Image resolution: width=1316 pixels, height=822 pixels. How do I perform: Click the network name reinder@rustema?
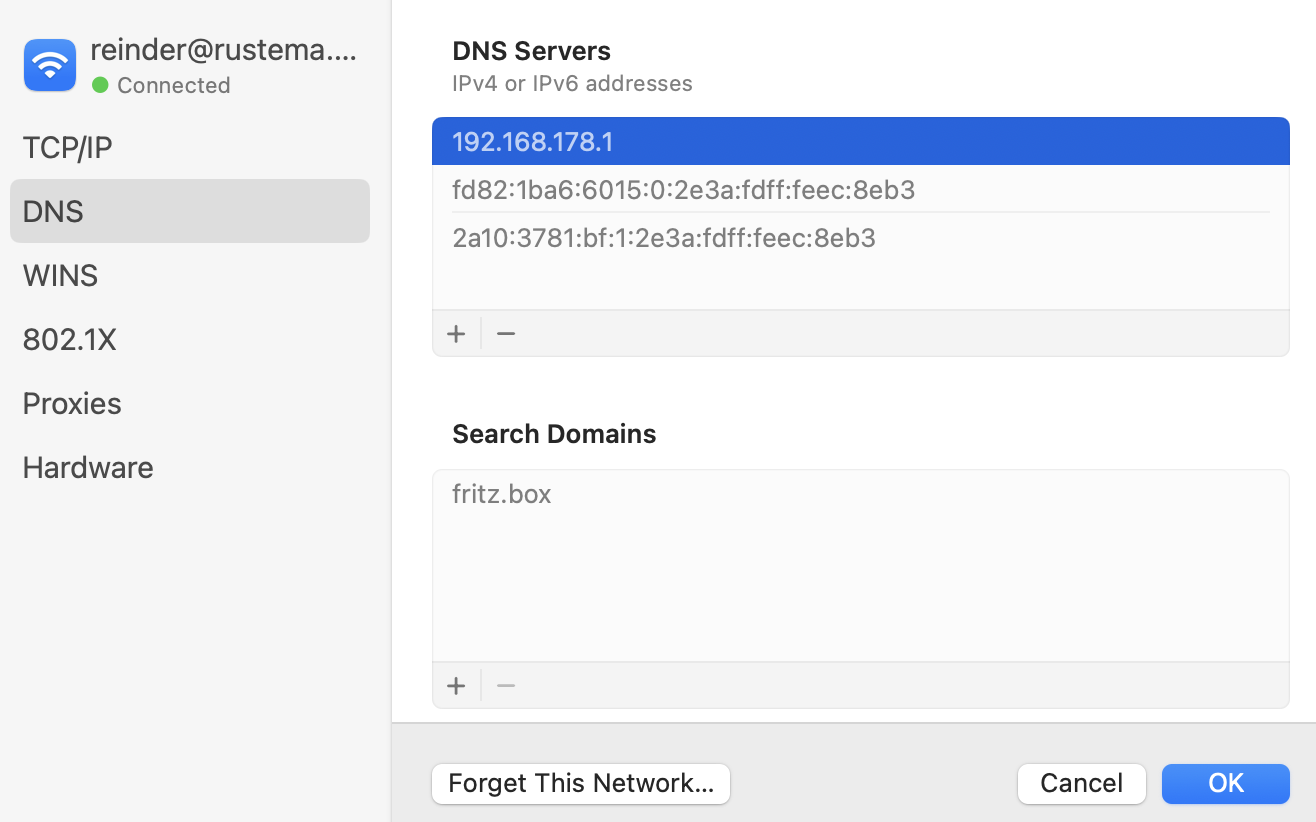[223, 49]
